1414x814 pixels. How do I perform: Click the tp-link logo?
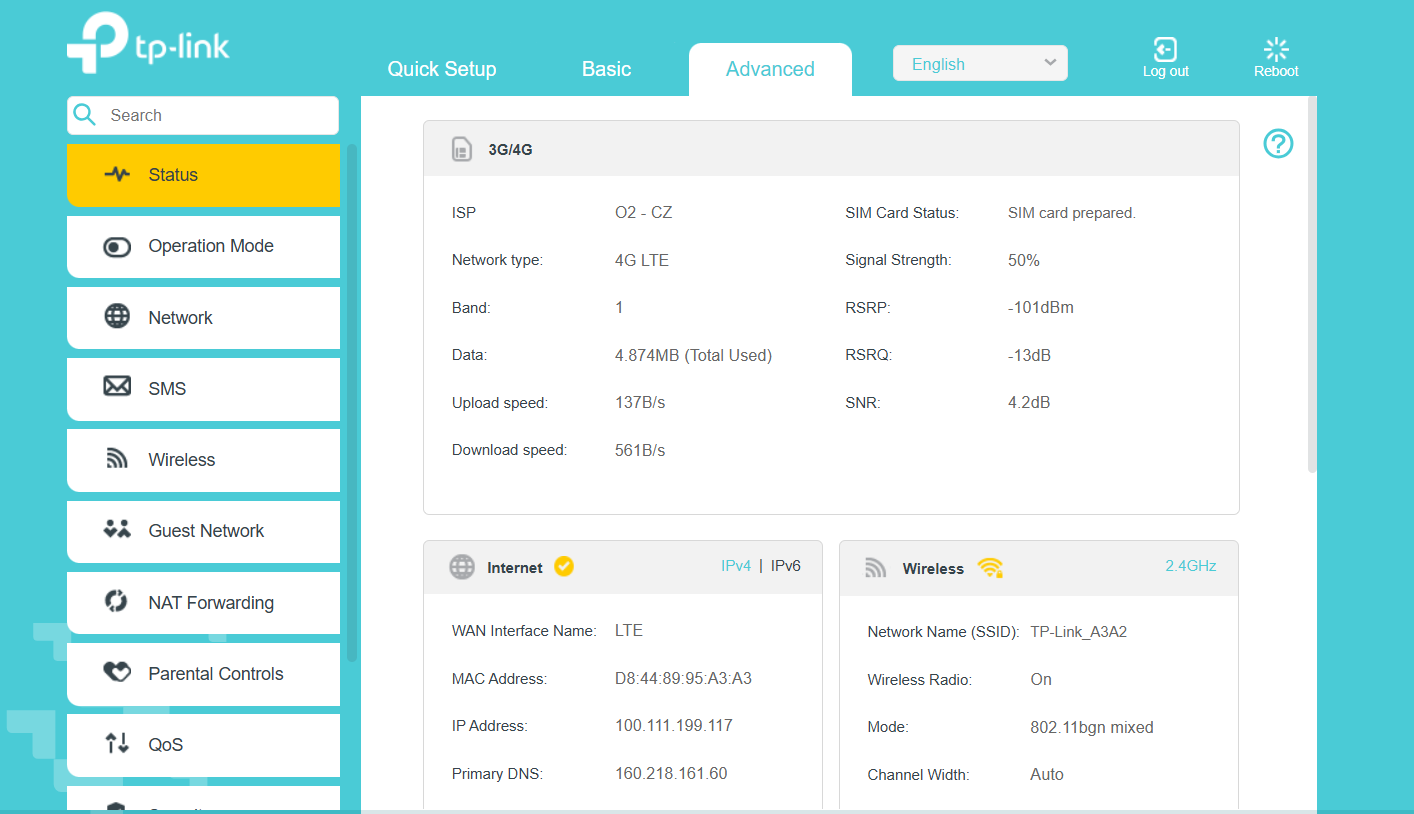click(x=148, y=43)
